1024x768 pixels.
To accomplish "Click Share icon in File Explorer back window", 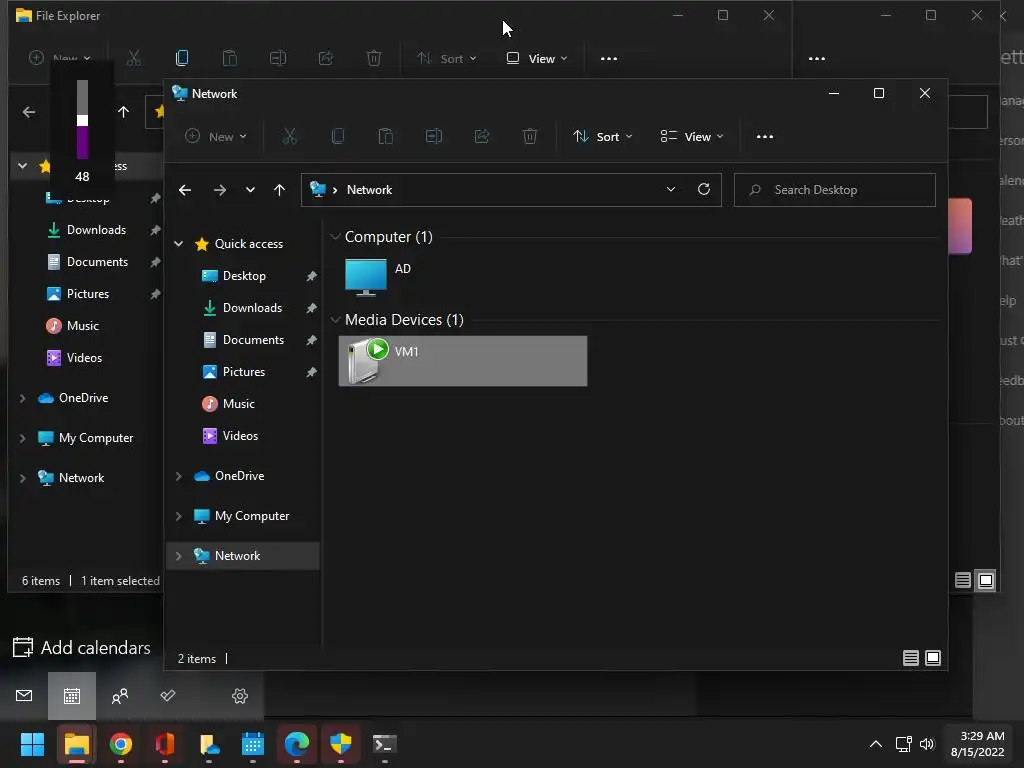I will (326, 58).
